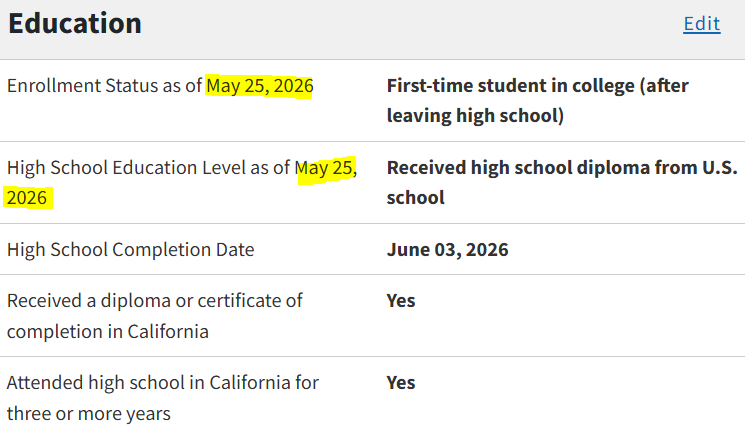Select Received high school diploma from U.S. text
745x436 pixels.
[x=562, y=168]
